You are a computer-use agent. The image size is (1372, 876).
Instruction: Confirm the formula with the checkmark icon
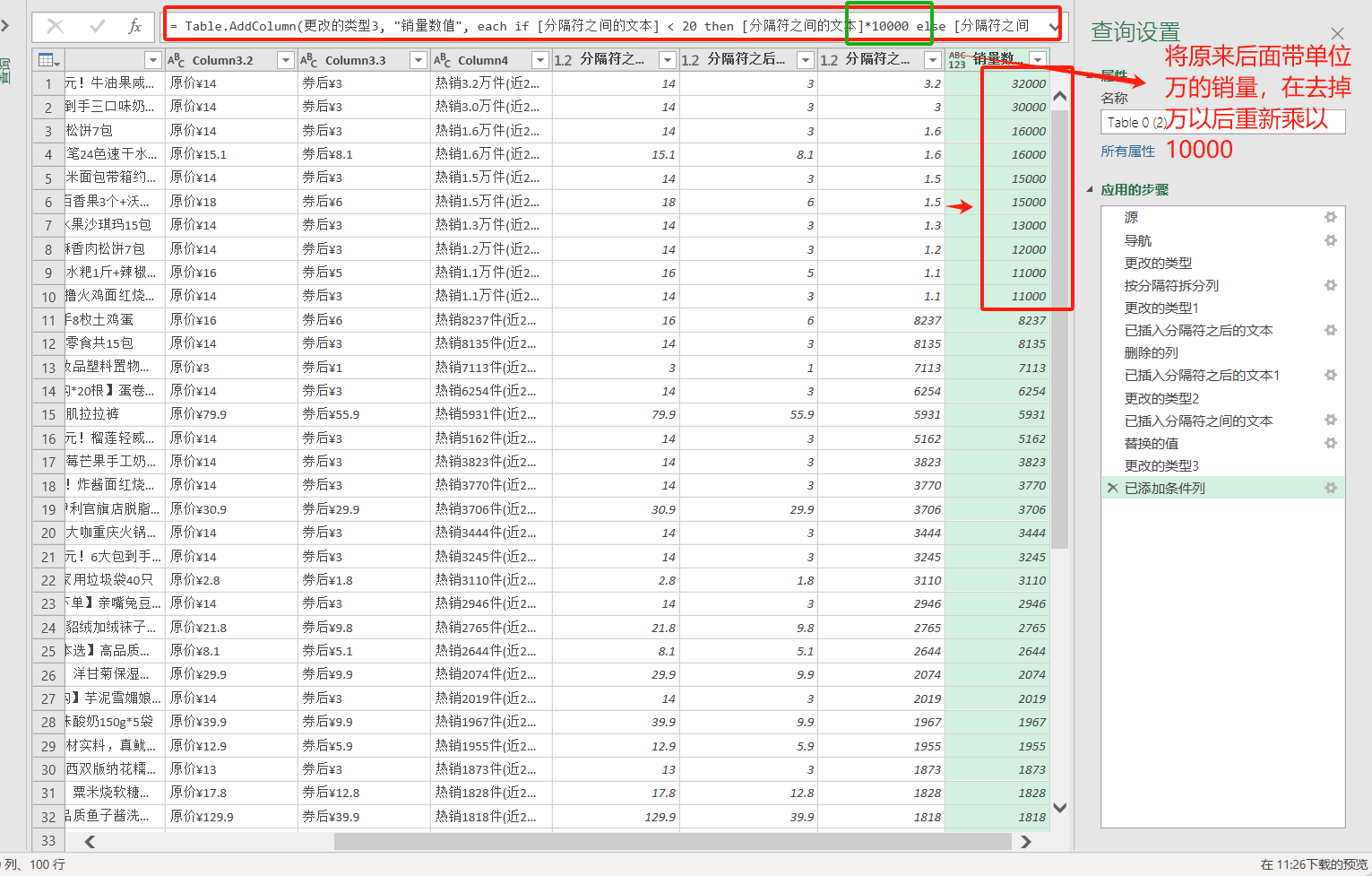pyautogui.click(x=97, y=26)
